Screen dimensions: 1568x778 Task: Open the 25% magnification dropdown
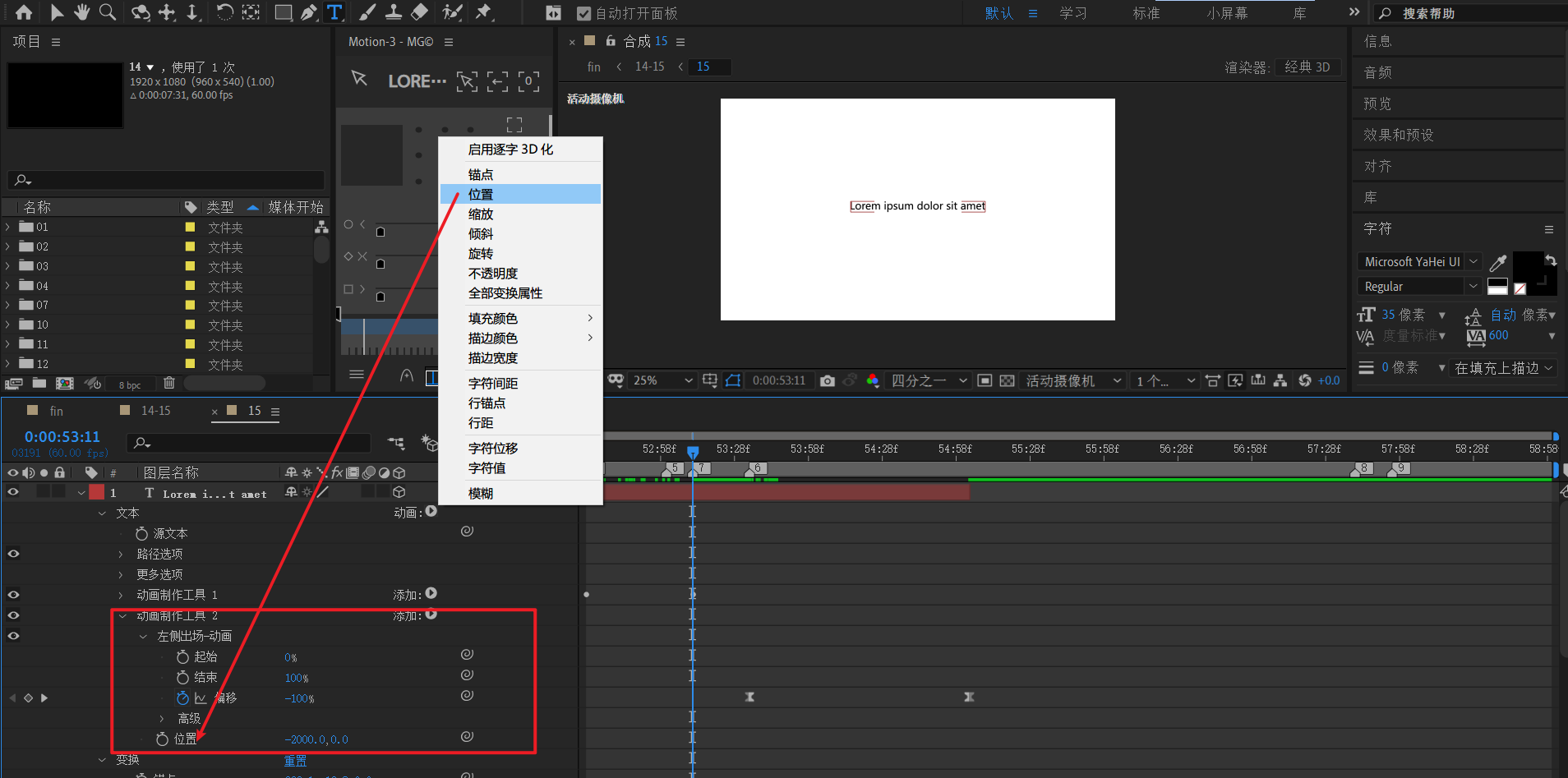[662, 380]
